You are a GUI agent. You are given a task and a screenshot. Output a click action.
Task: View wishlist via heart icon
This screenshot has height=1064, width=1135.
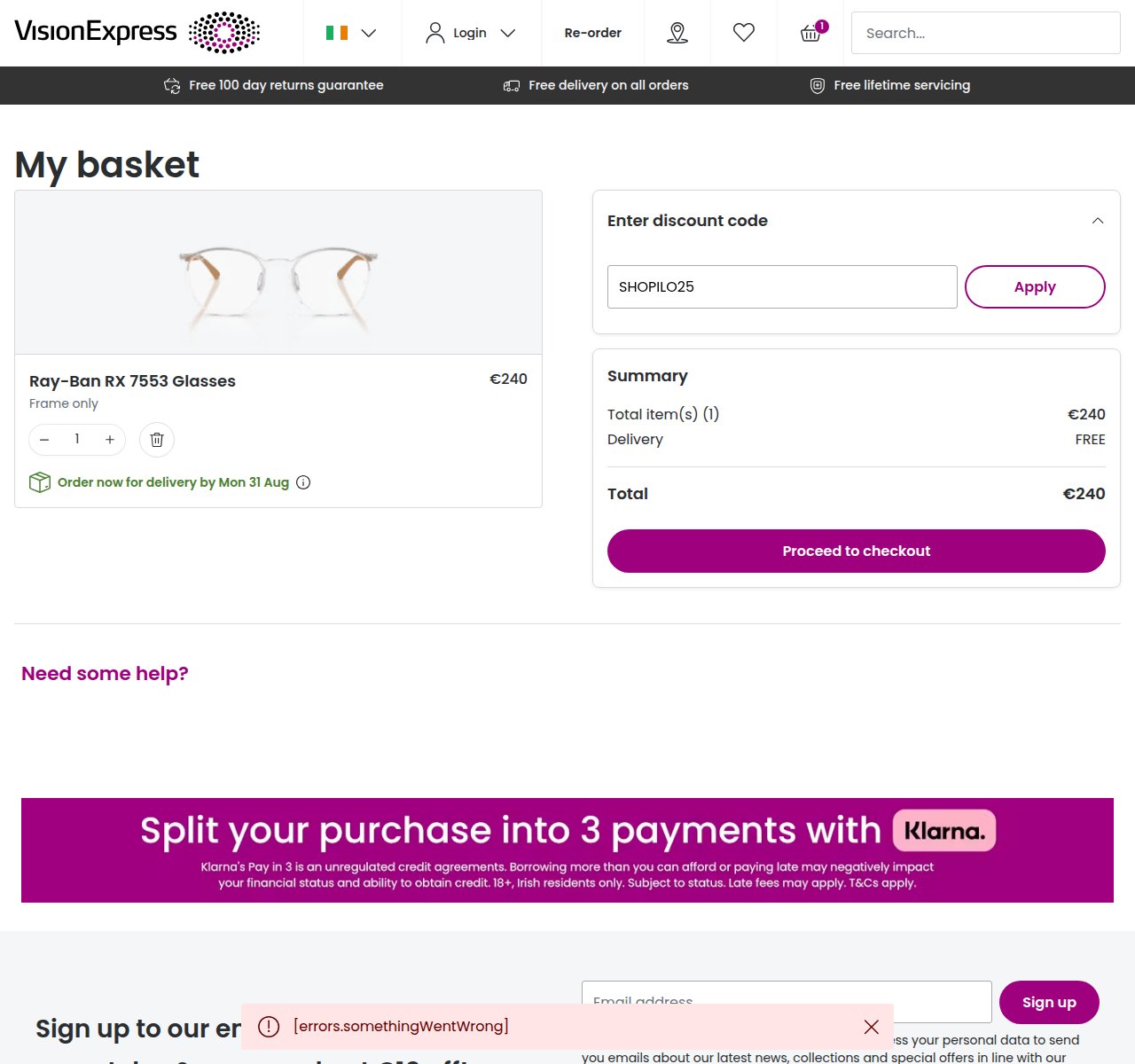coord(744,33)
